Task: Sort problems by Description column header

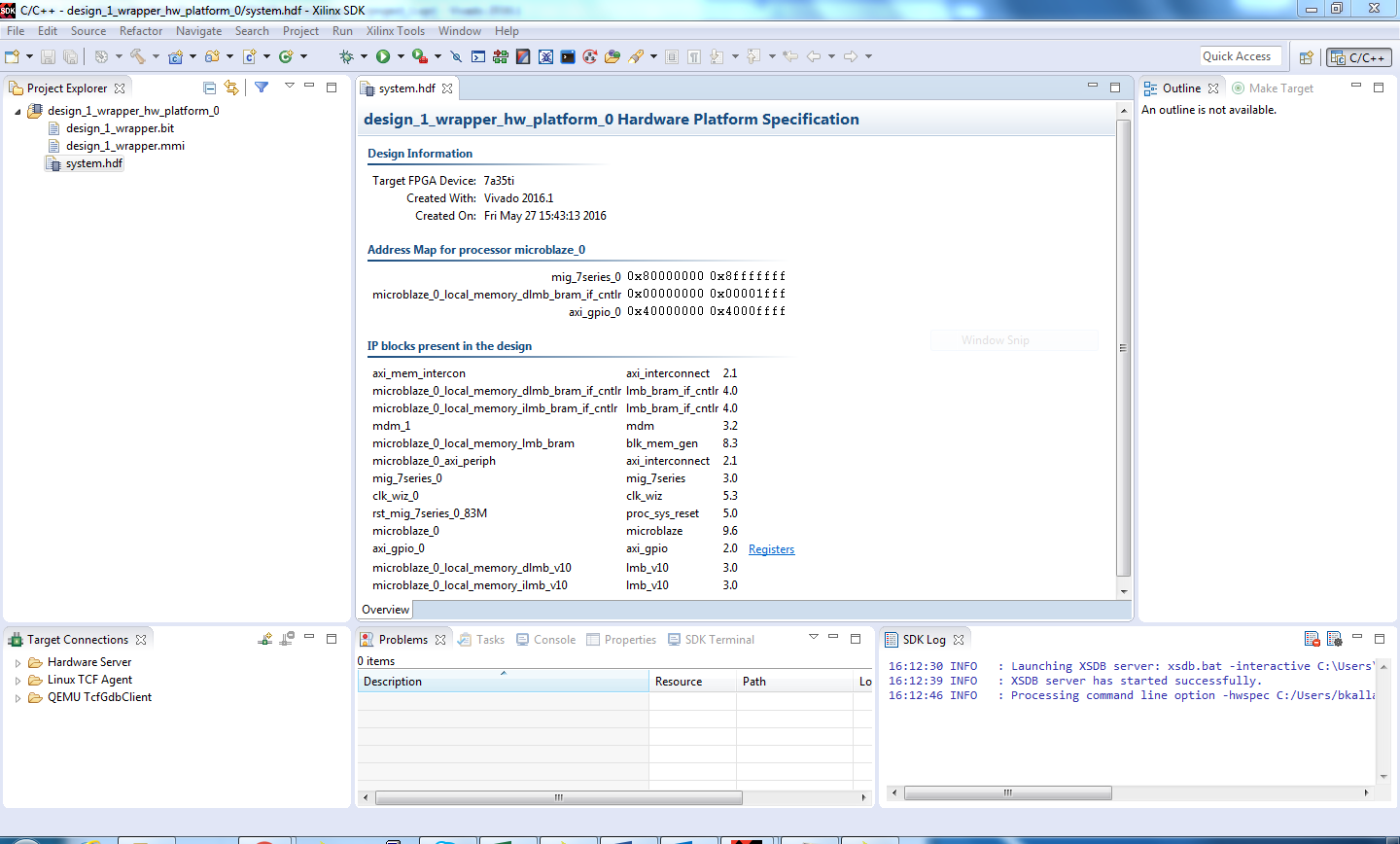Action: [x=503, y=682]
